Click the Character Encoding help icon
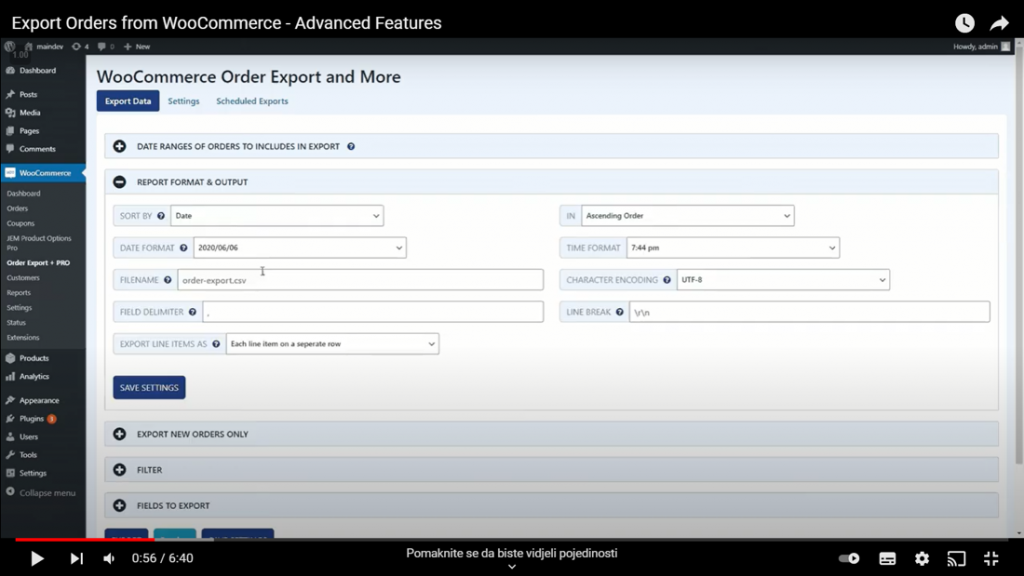Viewport: 1024px width, 576px height. pyautogui.click(x=667, y=280)
